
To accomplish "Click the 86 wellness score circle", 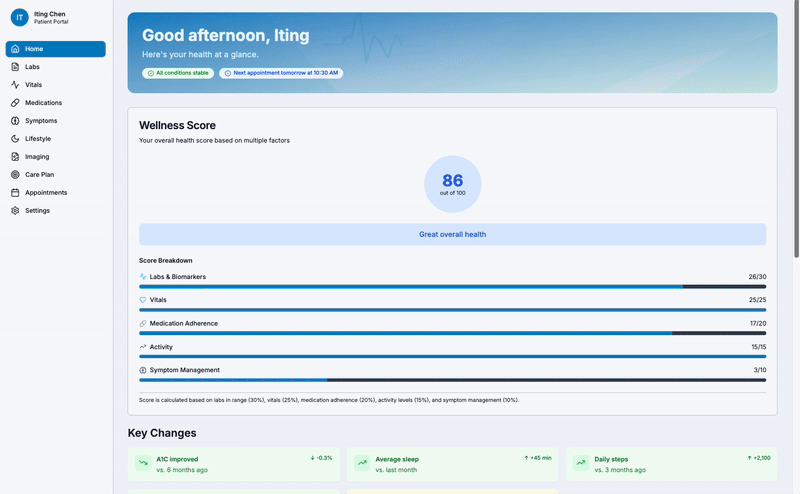I will [x=453, y=184].
